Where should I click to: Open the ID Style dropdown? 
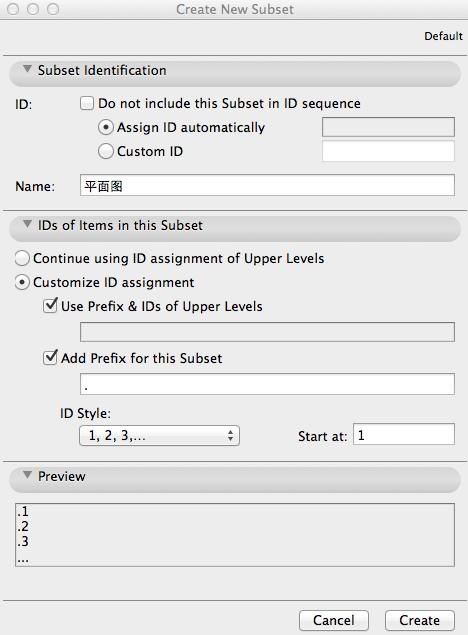[x=160, y=436]
